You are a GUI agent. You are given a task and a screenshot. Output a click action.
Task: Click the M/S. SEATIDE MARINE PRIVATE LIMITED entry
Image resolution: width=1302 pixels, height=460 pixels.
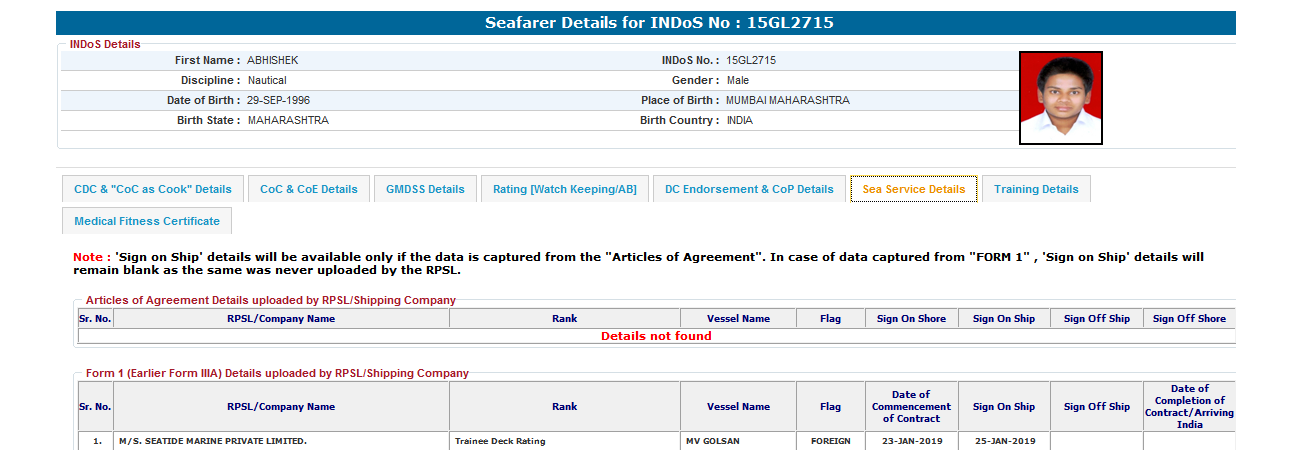[211, 441]
